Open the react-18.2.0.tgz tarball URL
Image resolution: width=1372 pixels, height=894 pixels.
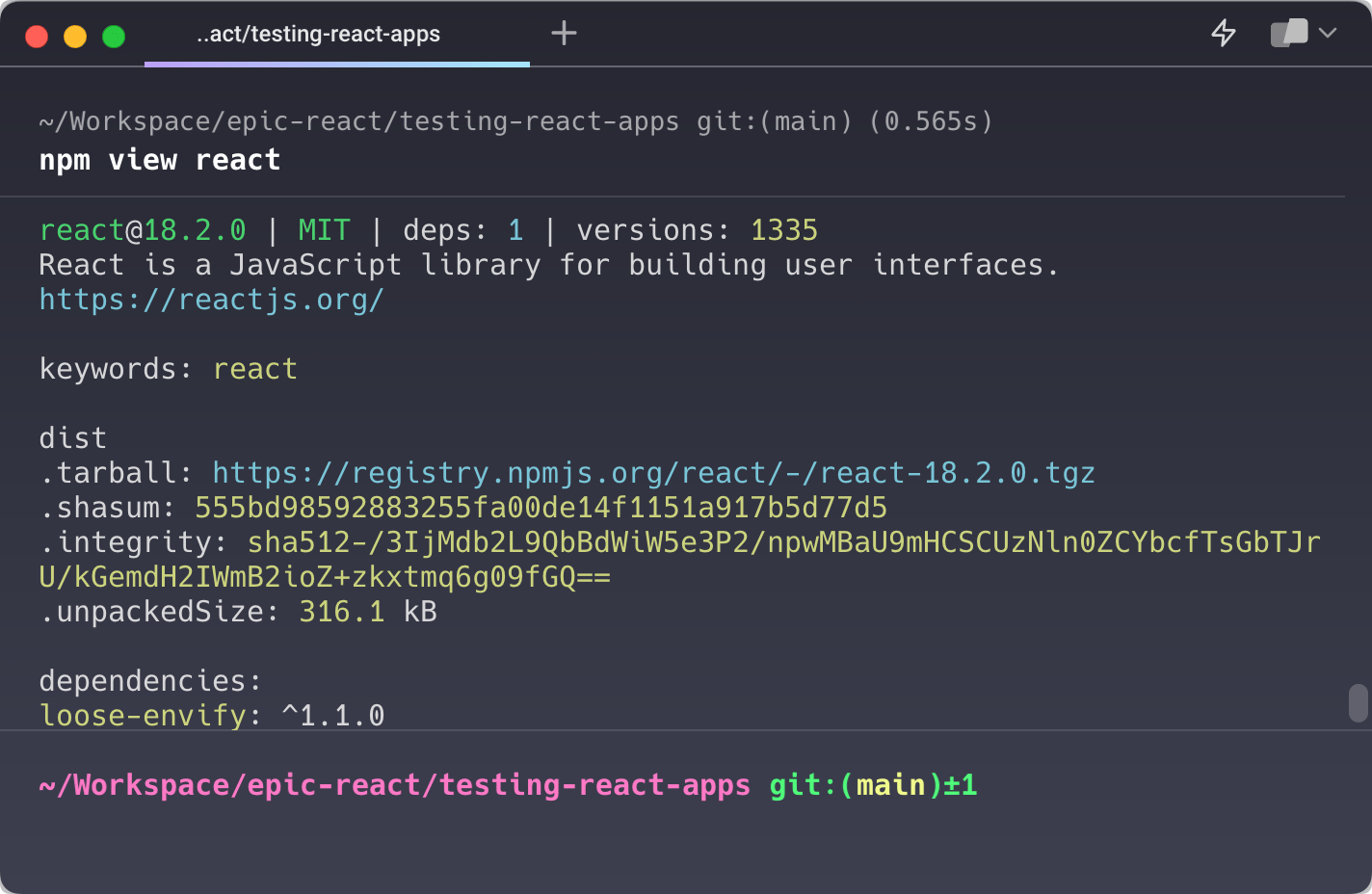(x=652, y=473)
